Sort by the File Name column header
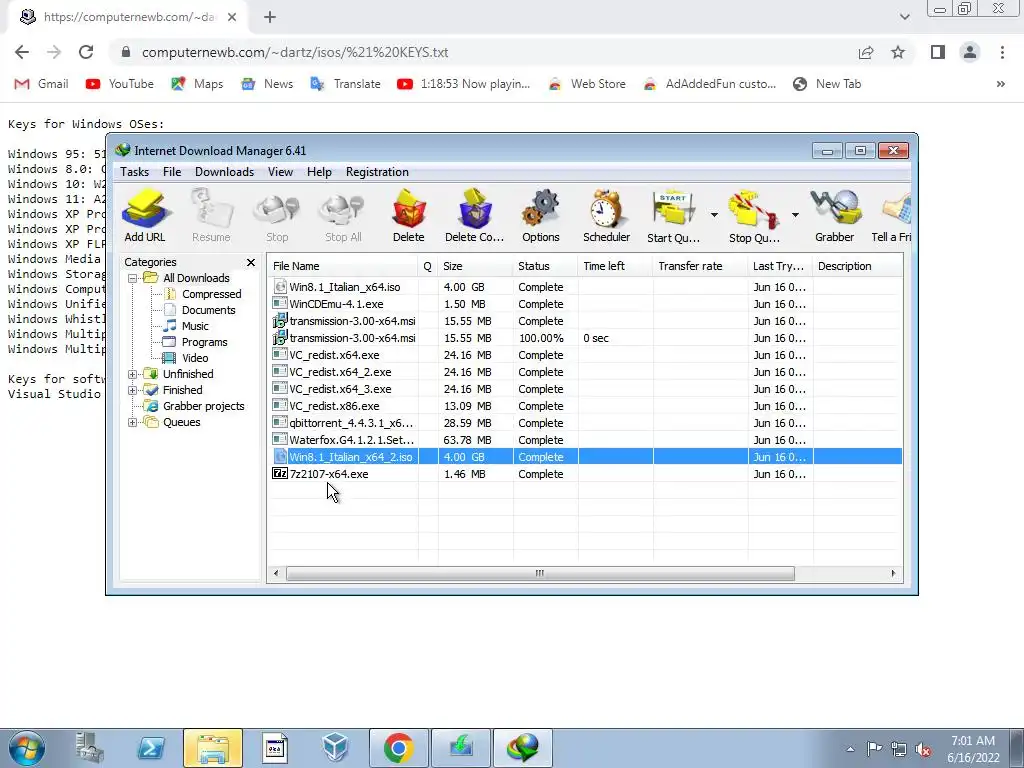This screenshot has width=1024, height=768. click(x=343, y=266)
